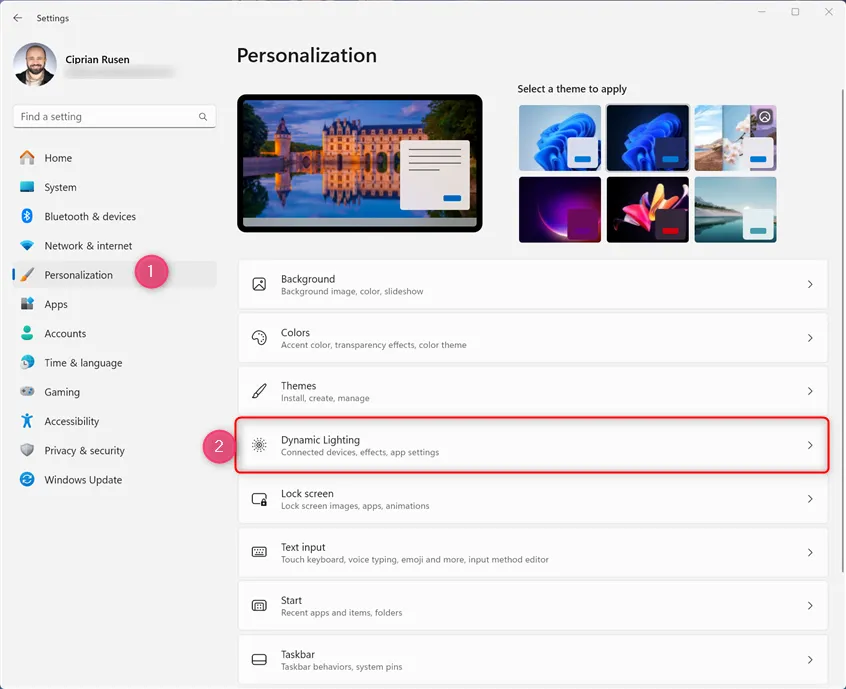Expand Start settings via chevron
846x689 pixels.
pos(810,606)
